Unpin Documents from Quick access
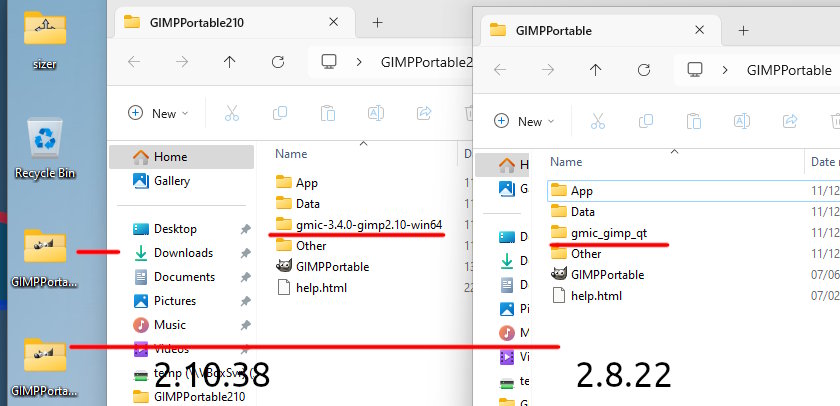This screenshot has height=406, width=840. (245, 277)
